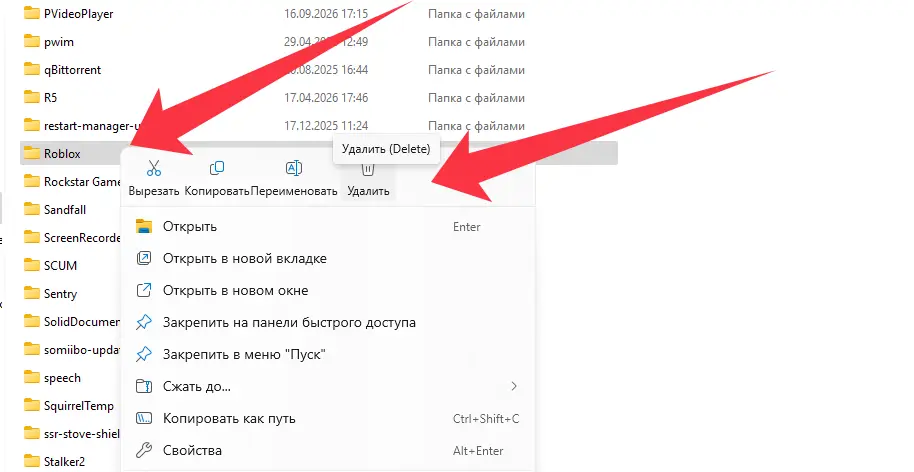This screenshot has width=914, height=472.
Task: Click the Cut (Вырезать) scissors icon
Action: tap(154, 168)
